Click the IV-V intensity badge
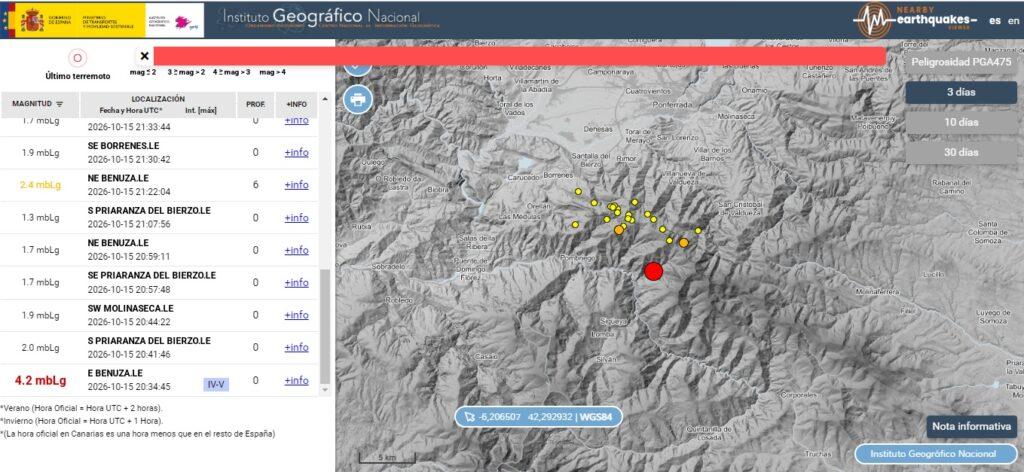Image resolution: width=1024 pixels, height=472 pixels. click(x=216, y=385)
